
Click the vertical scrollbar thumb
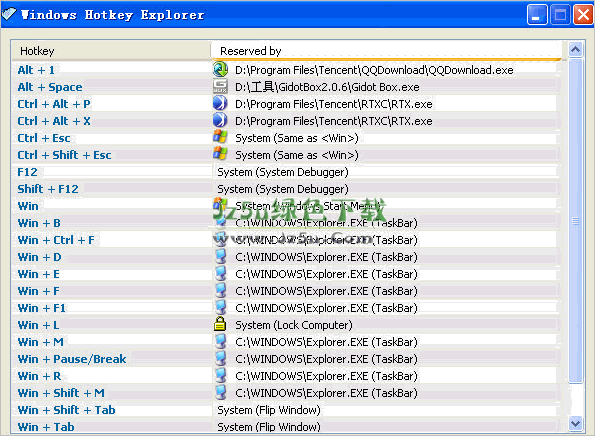pos(575,221)
